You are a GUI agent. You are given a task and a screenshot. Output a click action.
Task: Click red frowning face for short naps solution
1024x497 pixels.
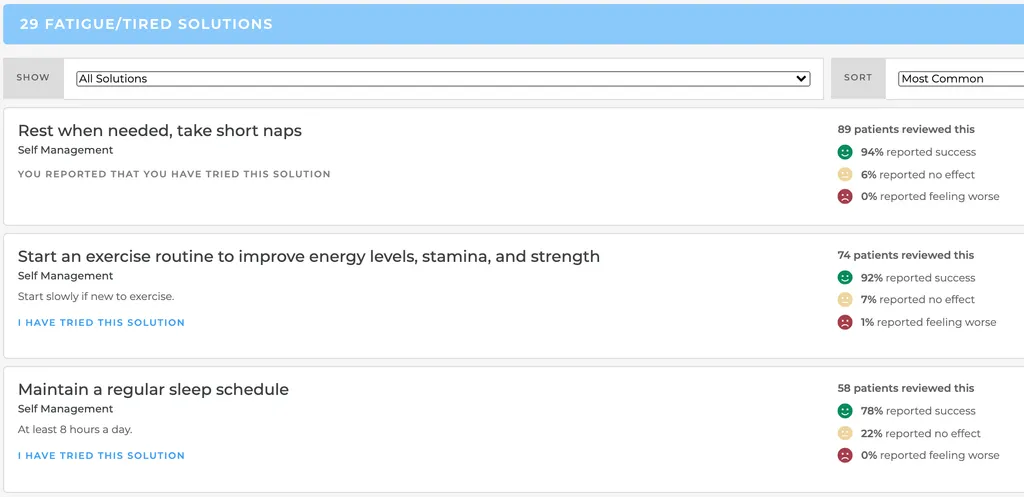845,196
